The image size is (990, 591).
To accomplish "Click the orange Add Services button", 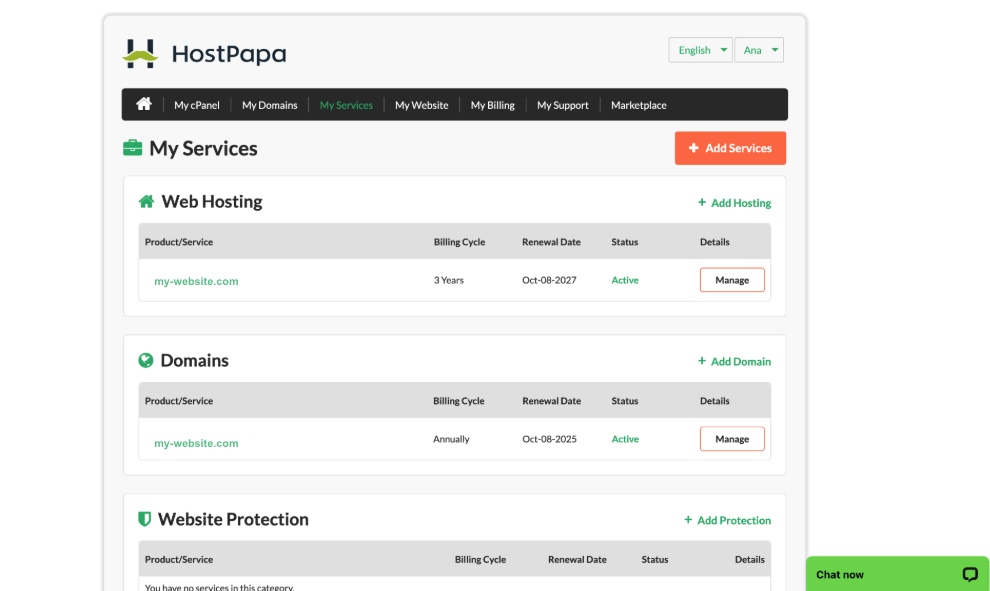I will click(x=731, y=148).
